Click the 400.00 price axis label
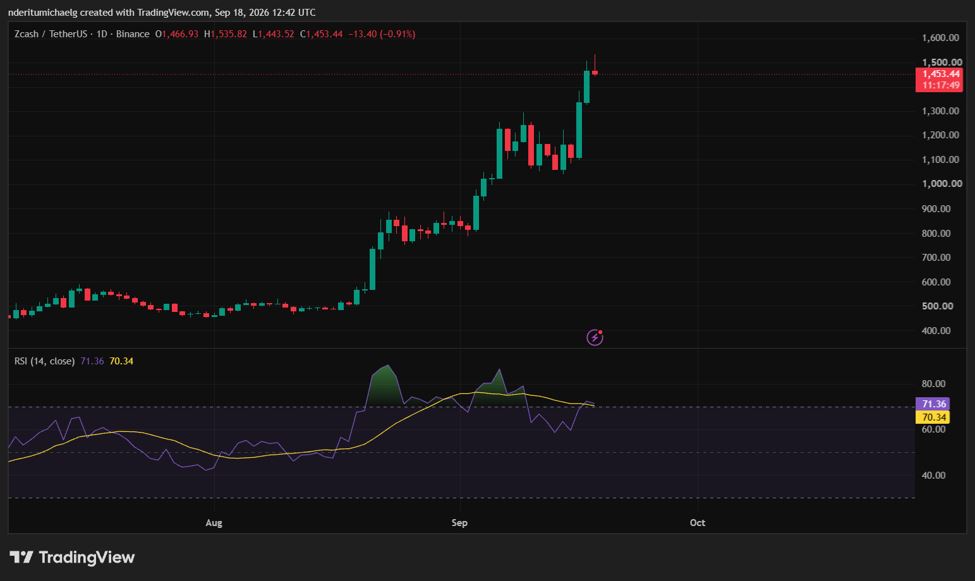 coord(936,330)
